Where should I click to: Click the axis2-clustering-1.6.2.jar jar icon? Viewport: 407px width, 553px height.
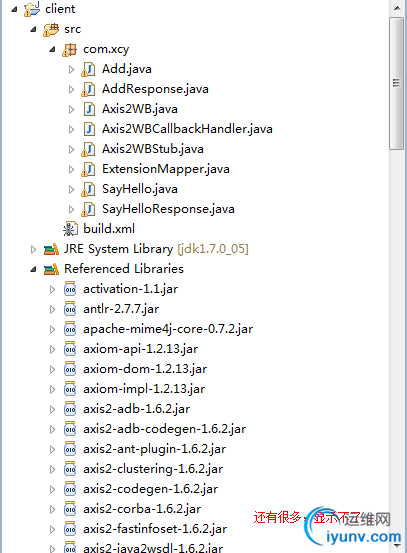[70, 469]
